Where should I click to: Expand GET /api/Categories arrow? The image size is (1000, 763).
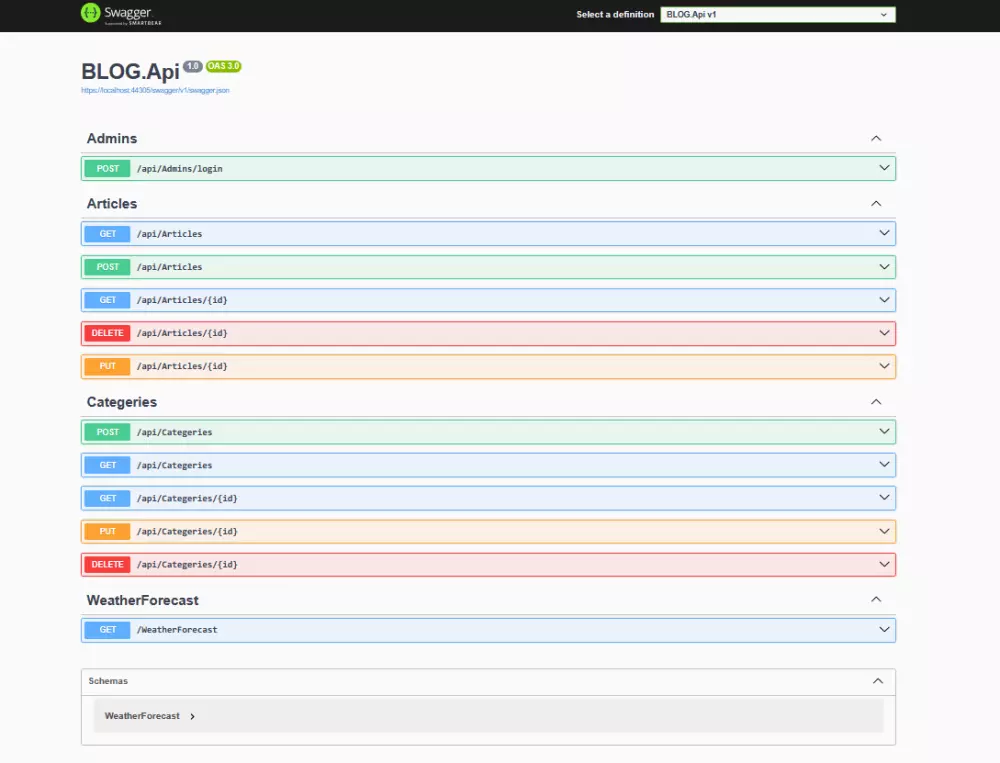click(884, 464)
